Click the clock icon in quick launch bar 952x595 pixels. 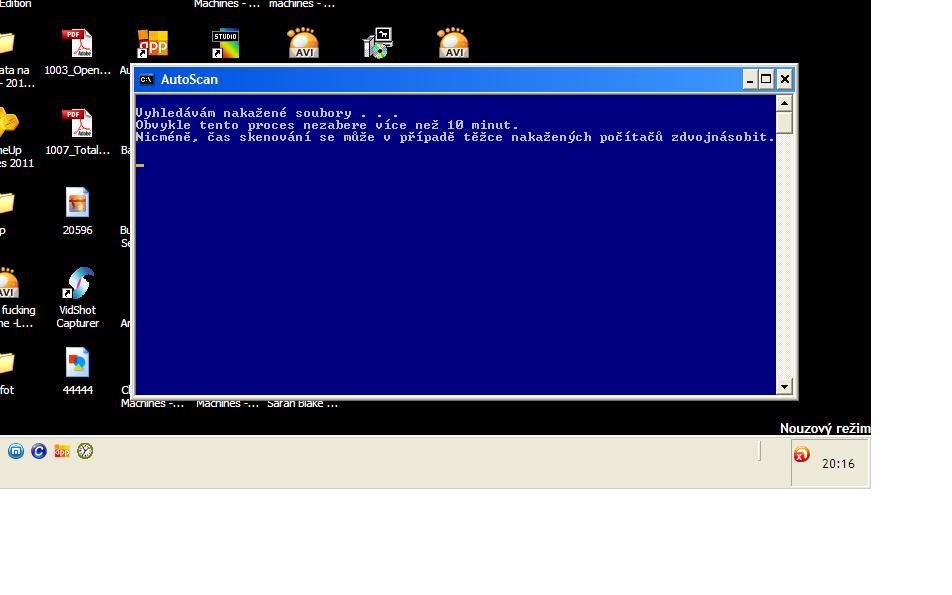point(86,451)
